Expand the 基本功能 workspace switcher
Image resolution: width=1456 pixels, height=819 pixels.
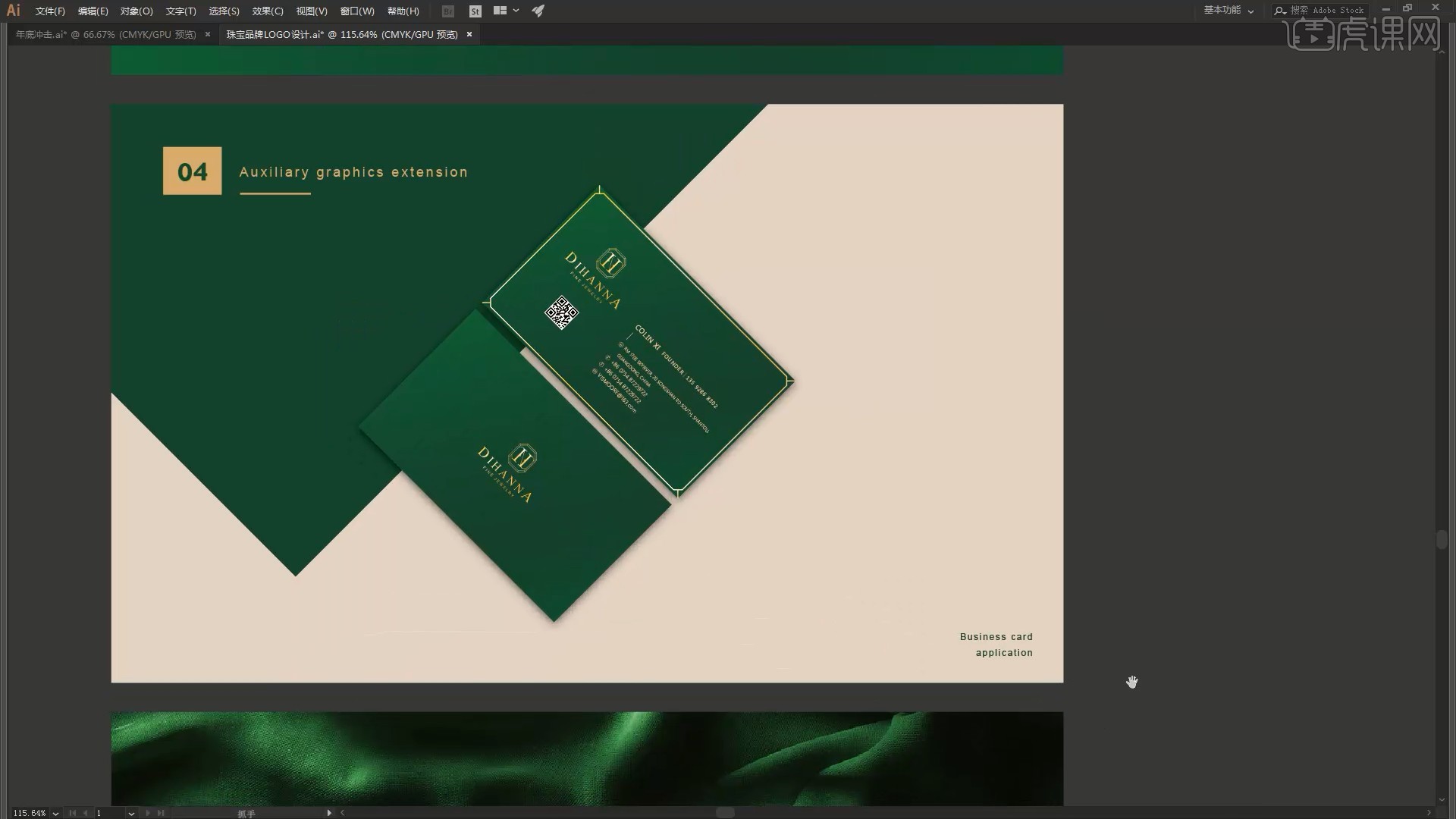click(x=1228, y=11)
